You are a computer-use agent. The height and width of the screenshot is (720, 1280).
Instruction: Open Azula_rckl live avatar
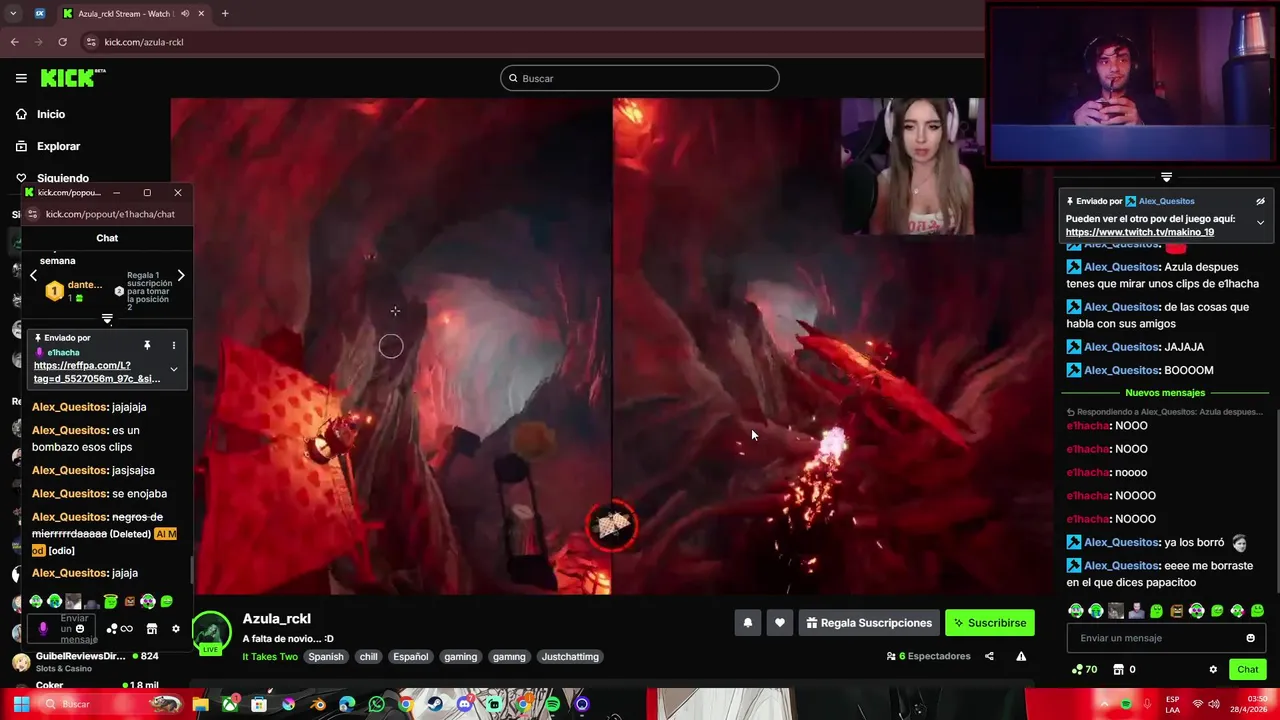(x=211, y=634)
